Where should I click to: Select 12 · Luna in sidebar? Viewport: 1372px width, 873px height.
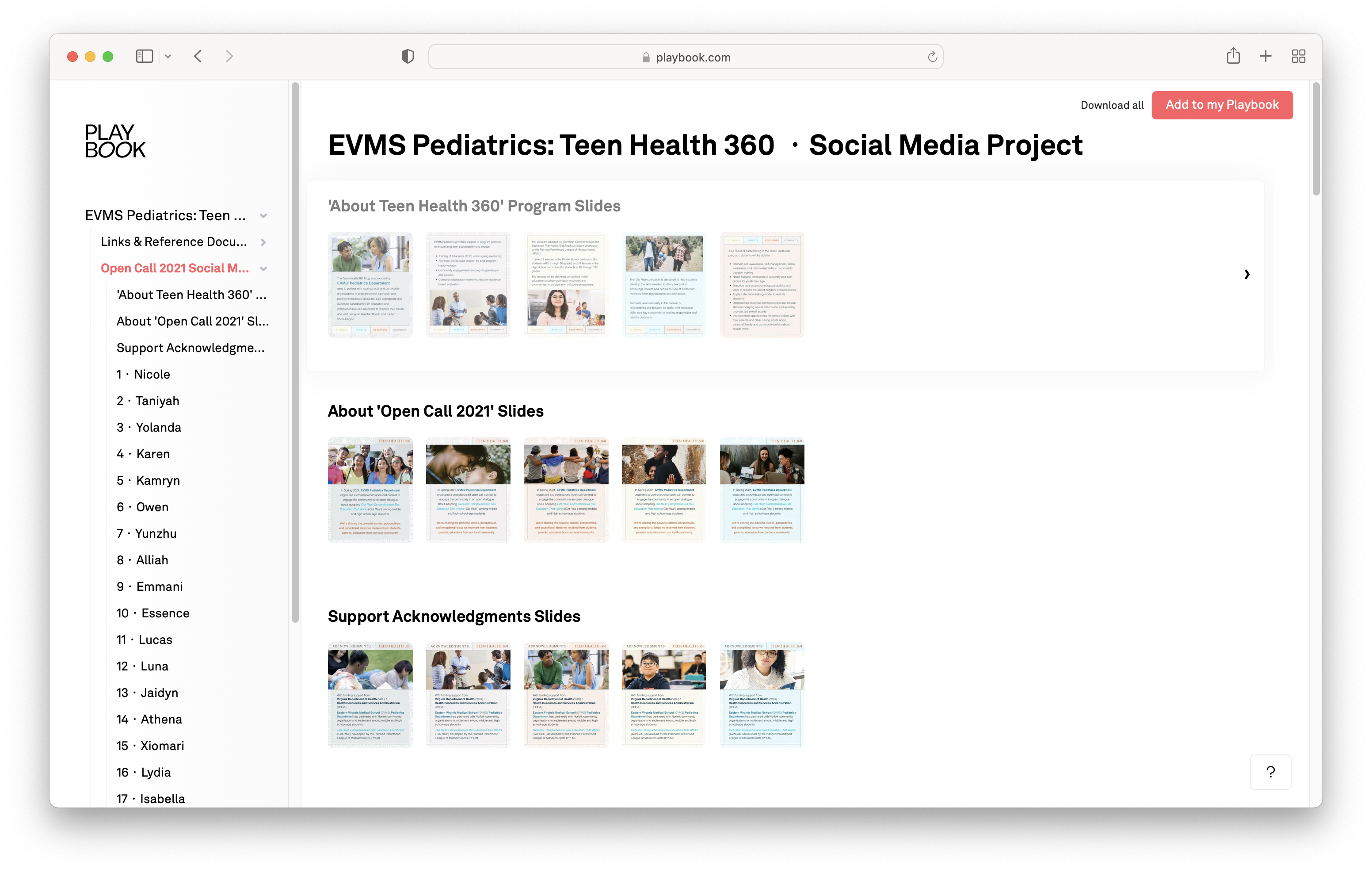coord(142,666)
